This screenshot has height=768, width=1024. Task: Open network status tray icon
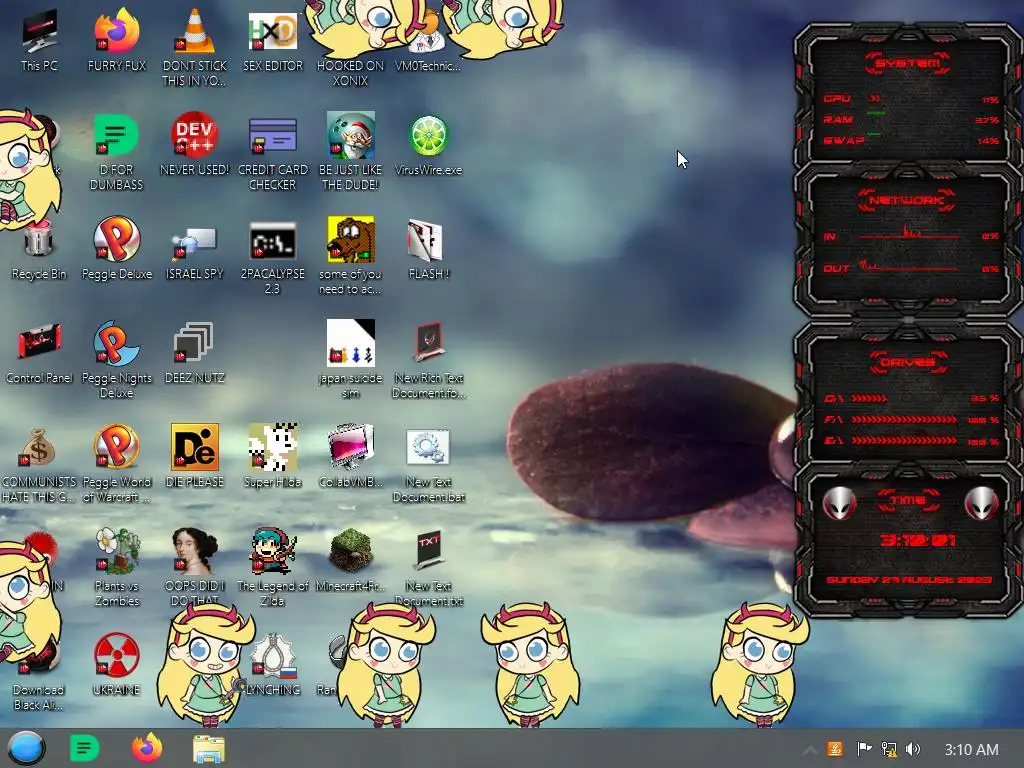(x=889, y=749)
